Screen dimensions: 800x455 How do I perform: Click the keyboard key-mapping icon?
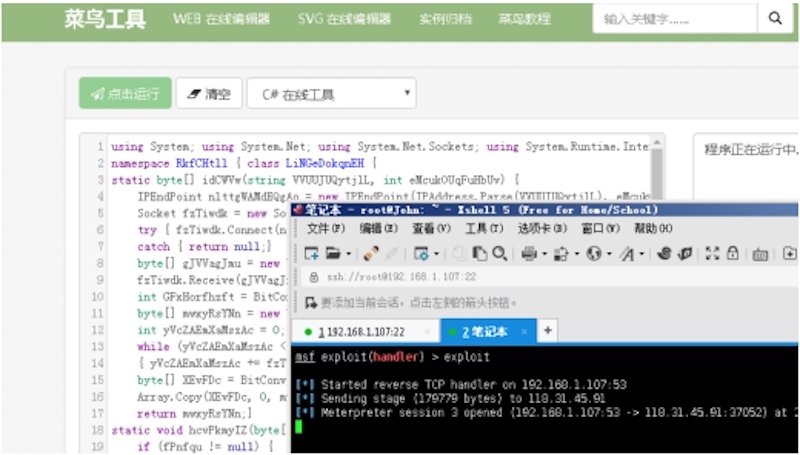(x=760, y=254)
